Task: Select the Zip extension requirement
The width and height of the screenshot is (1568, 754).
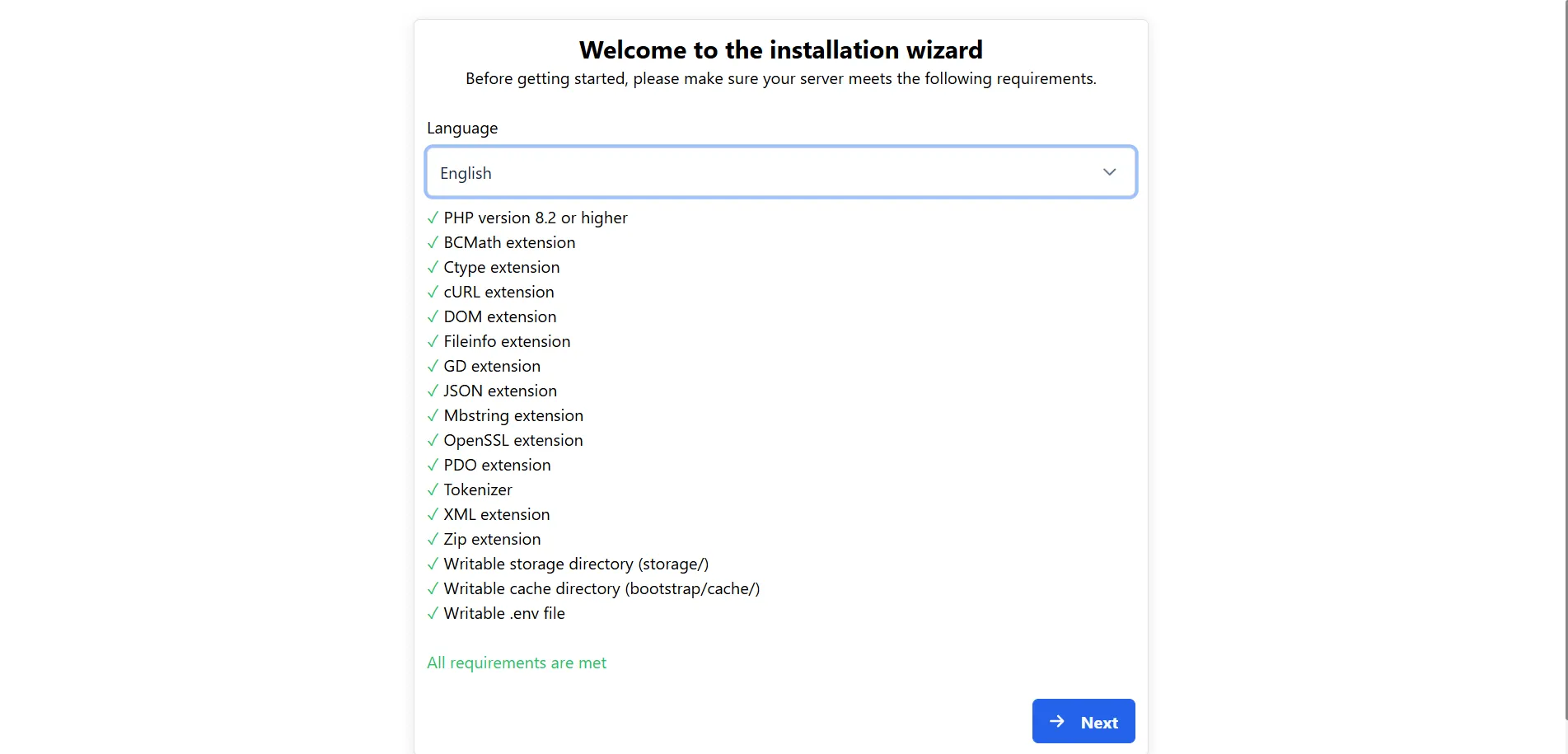Action: [x=491, y=539]
